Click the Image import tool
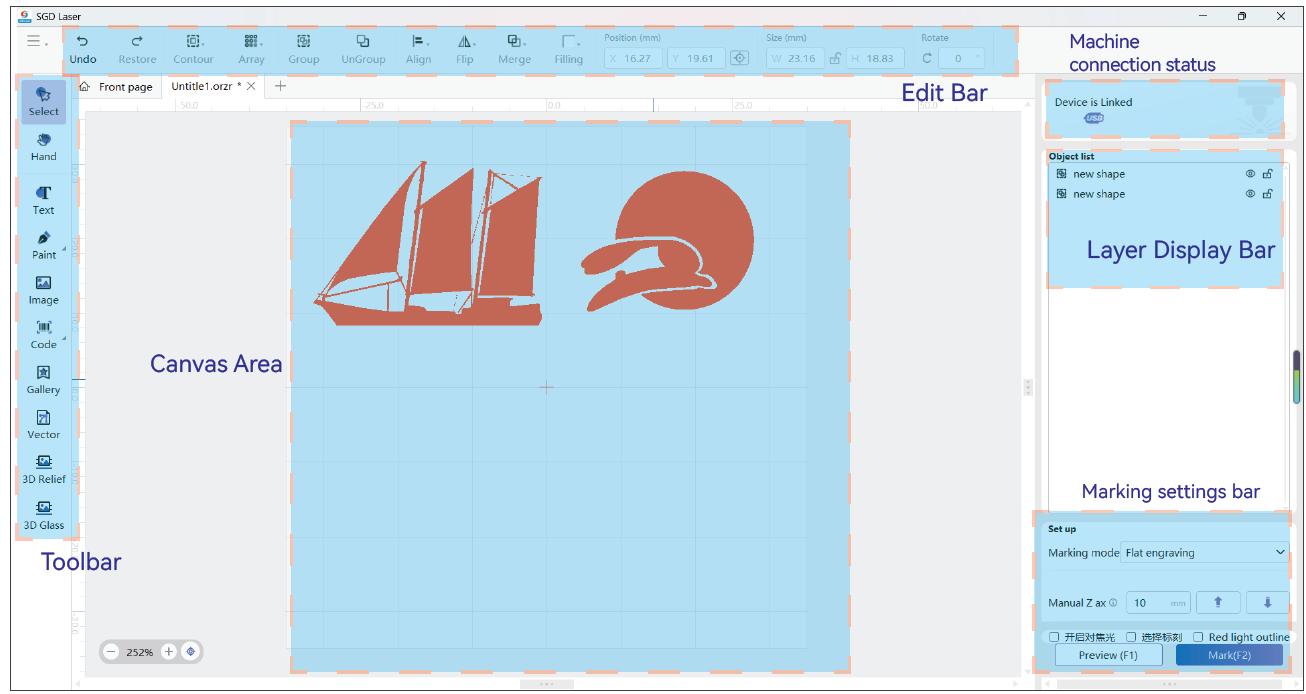Viewport: 1306px width, 694px height. point(43,289)
